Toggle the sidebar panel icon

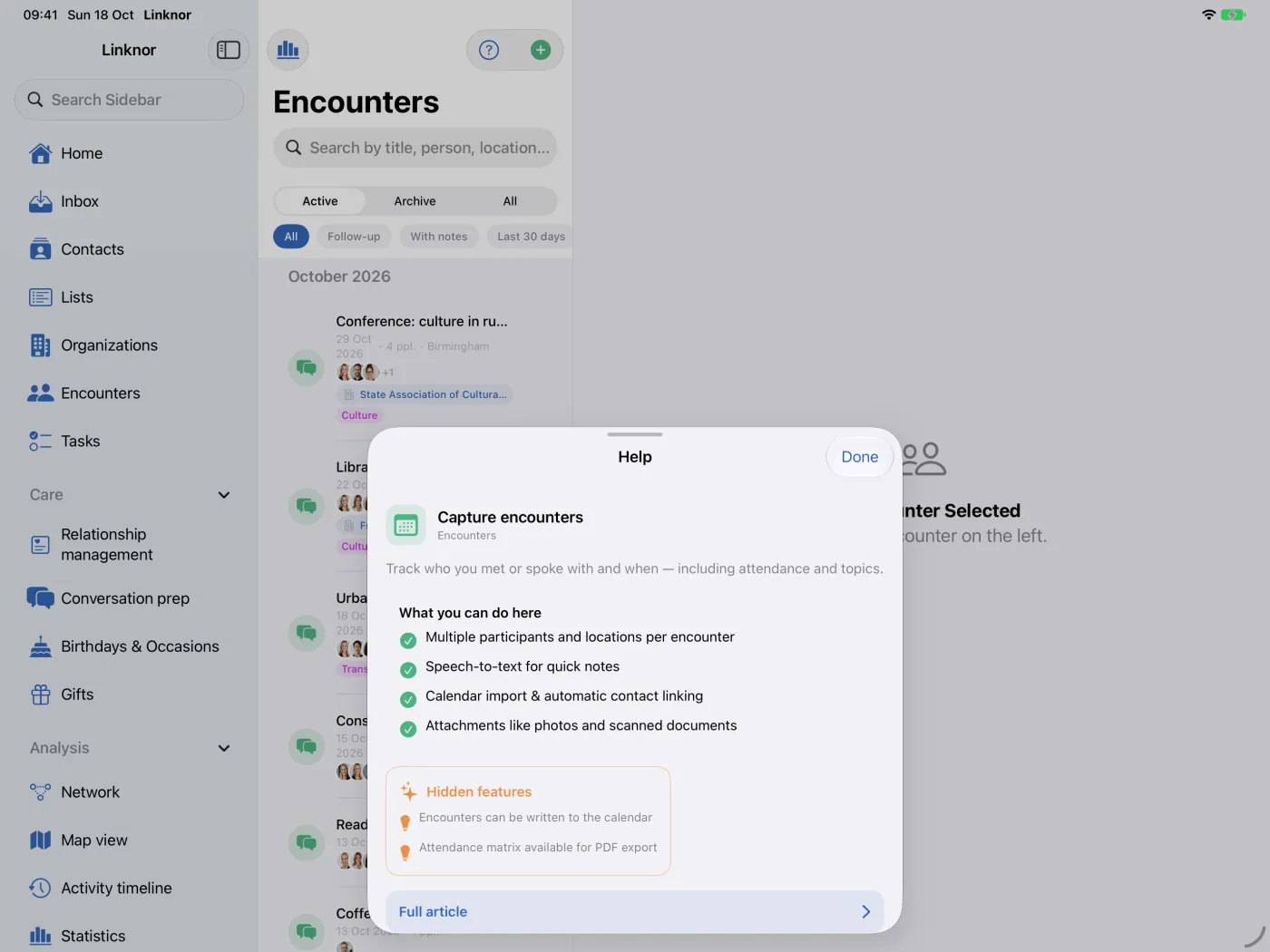coord(229,50)
